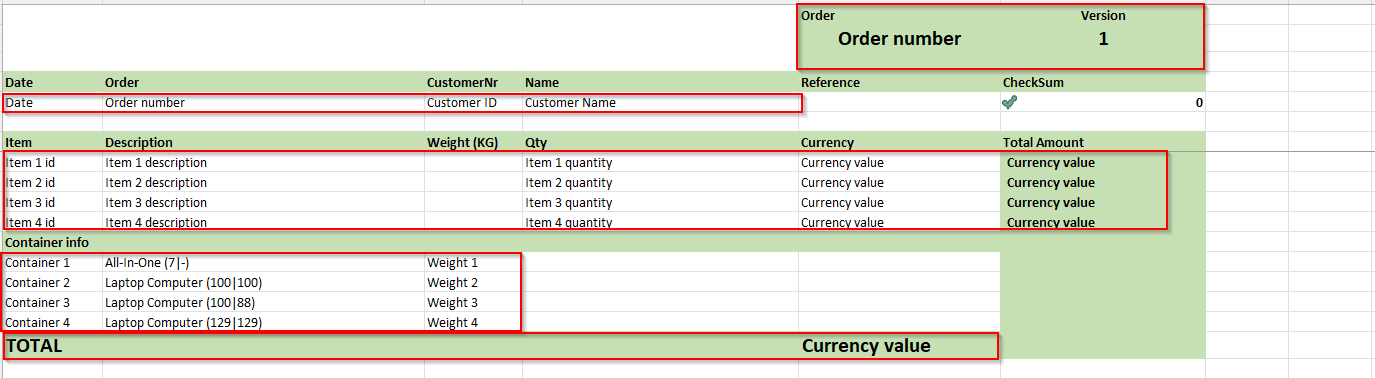Screen dimensions: 1375x378
Task: Select the Version value 1 cell
Action: coord(1103,39)
